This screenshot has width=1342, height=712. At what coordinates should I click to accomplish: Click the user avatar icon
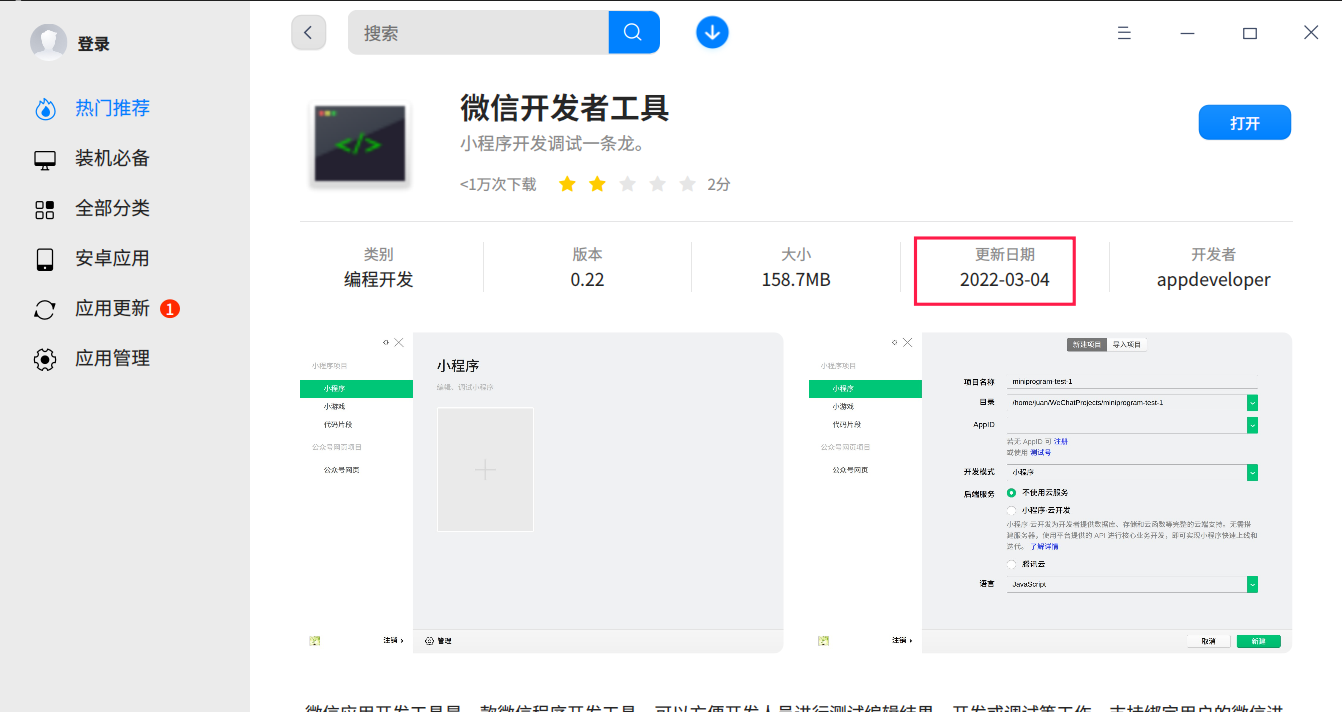click(48, 43)
